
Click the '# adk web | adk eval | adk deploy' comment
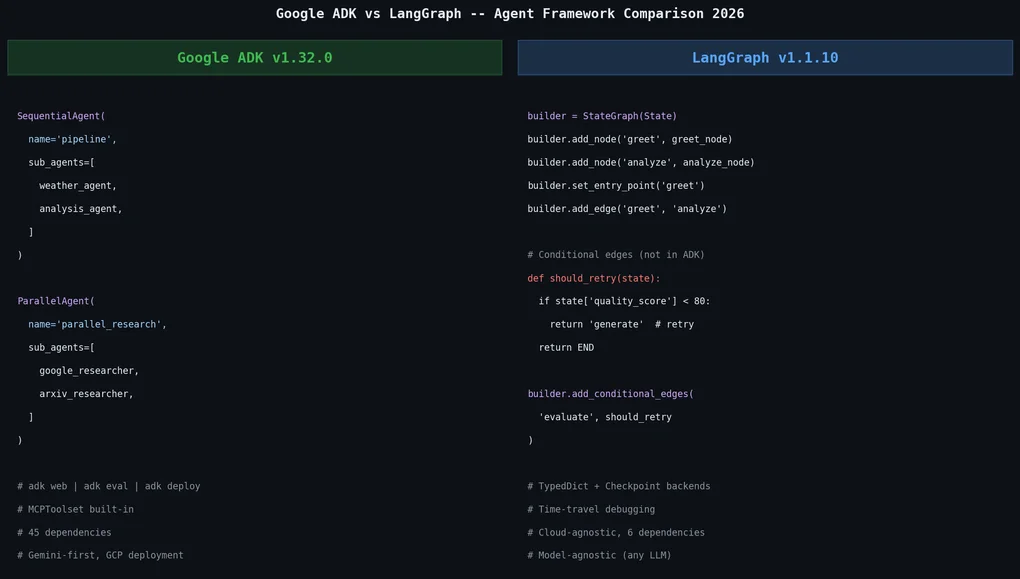(x=109, y=486)
